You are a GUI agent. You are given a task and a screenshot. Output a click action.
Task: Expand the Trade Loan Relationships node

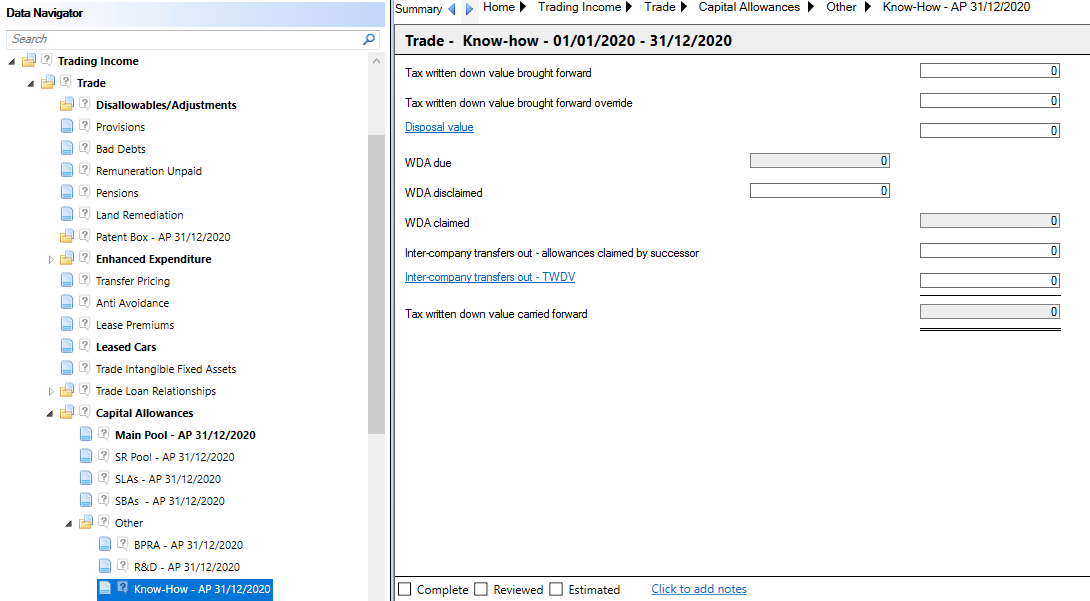[x=50, y=391]
